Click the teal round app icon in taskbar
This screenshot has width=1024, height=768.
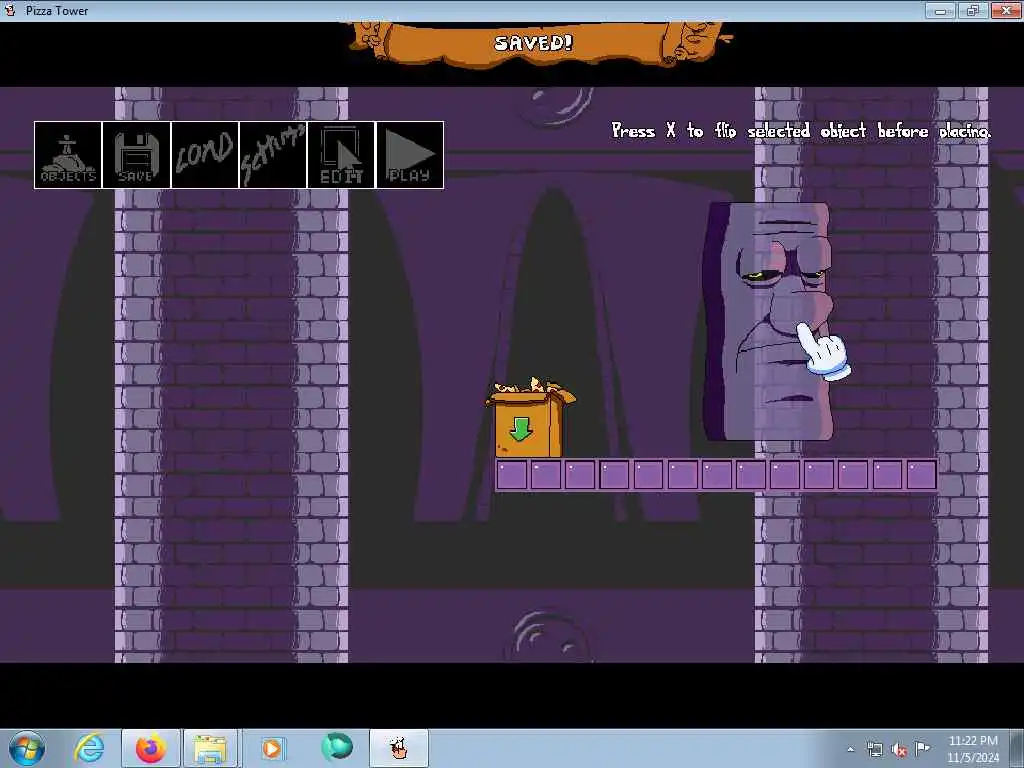337,747
